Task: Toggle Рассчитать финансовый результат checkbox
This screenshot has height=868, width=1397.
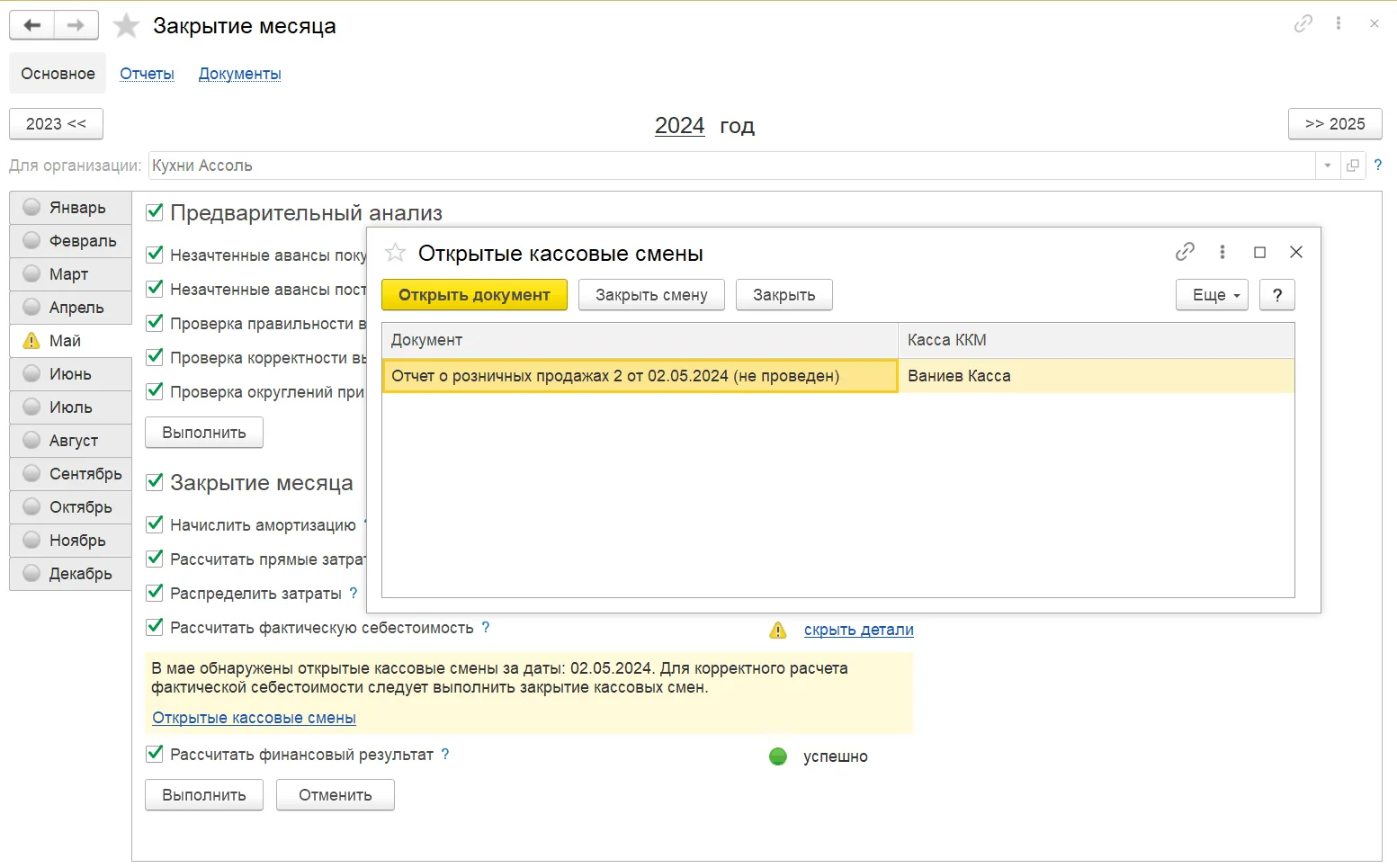Action: pyautogui.click(x=155, y=754)
